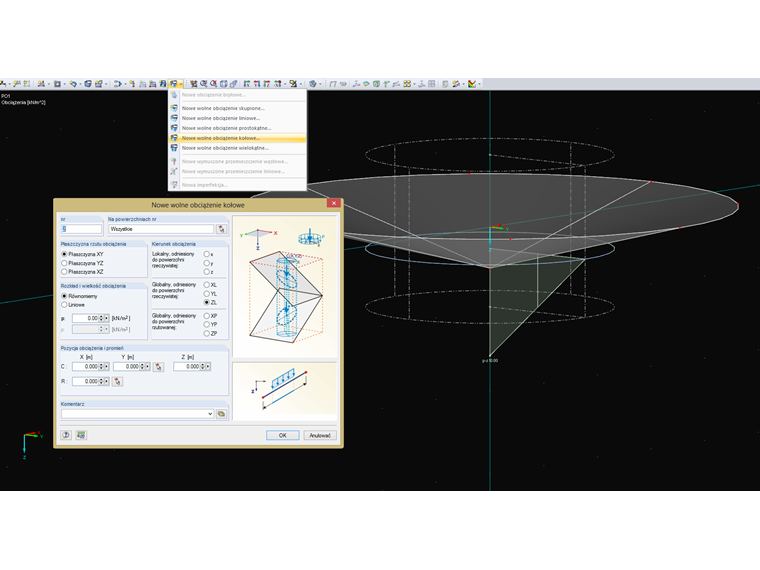This screenshot has height=570, width=760.
Task: Click the nr load number field
Action: coord(81,229)
